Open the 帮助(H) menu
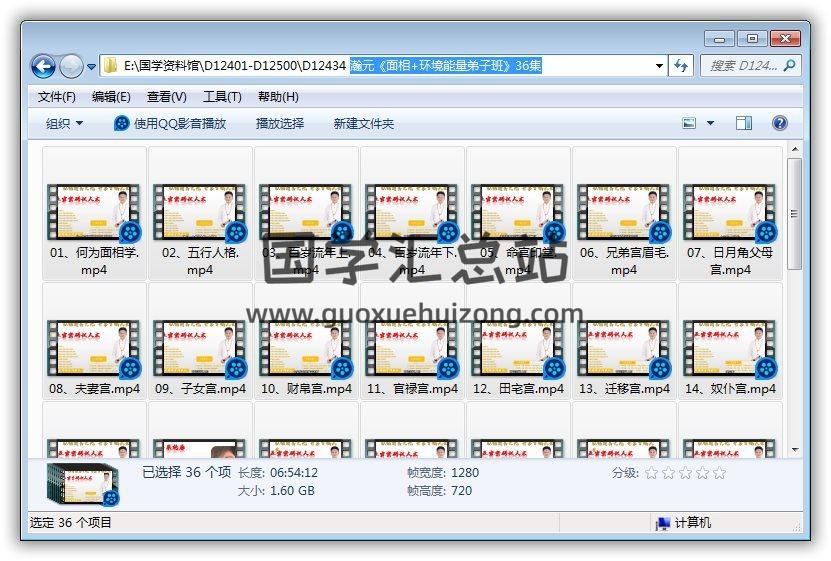 [278, 97]
